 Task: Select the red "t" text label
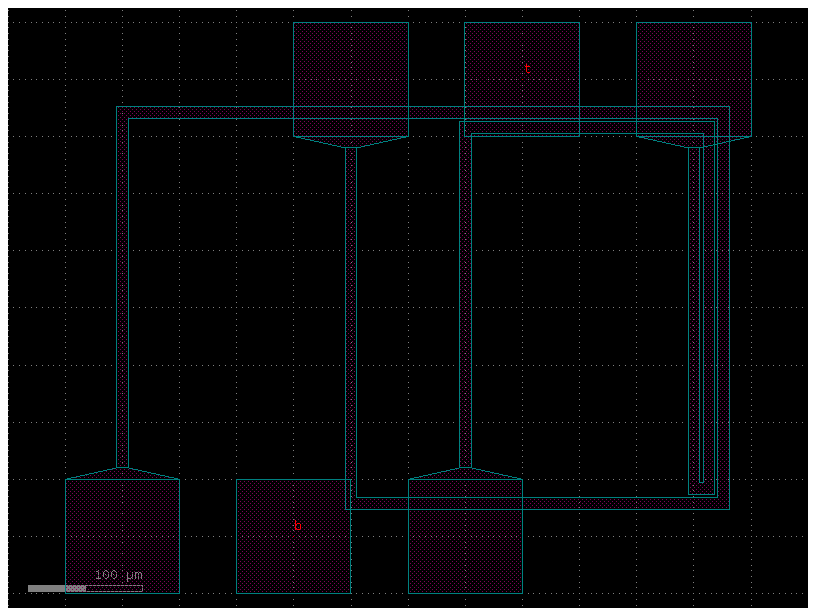pos(527,69)
